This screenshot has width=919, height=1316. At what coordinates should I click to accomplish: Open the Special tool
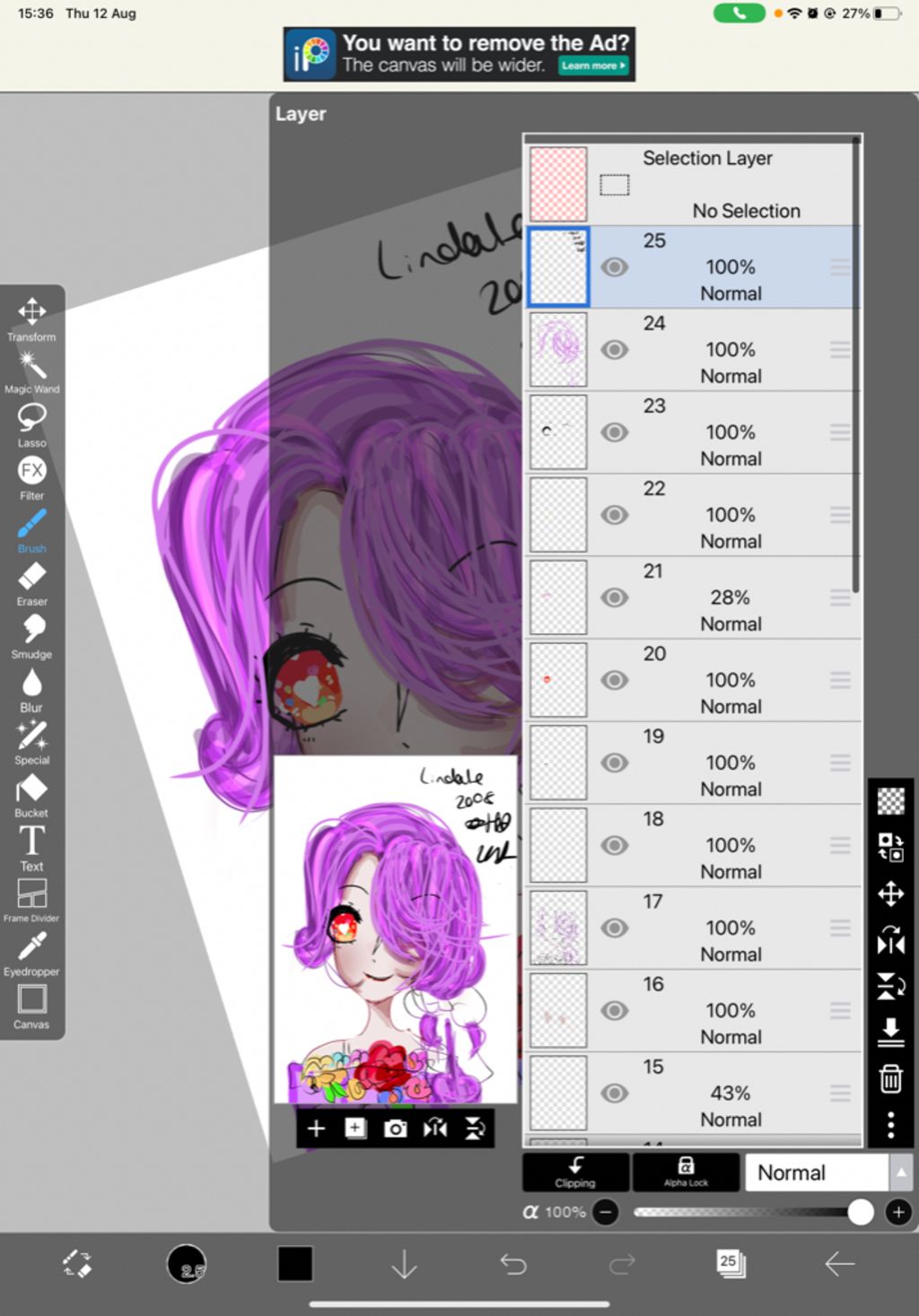pos(31,743)
